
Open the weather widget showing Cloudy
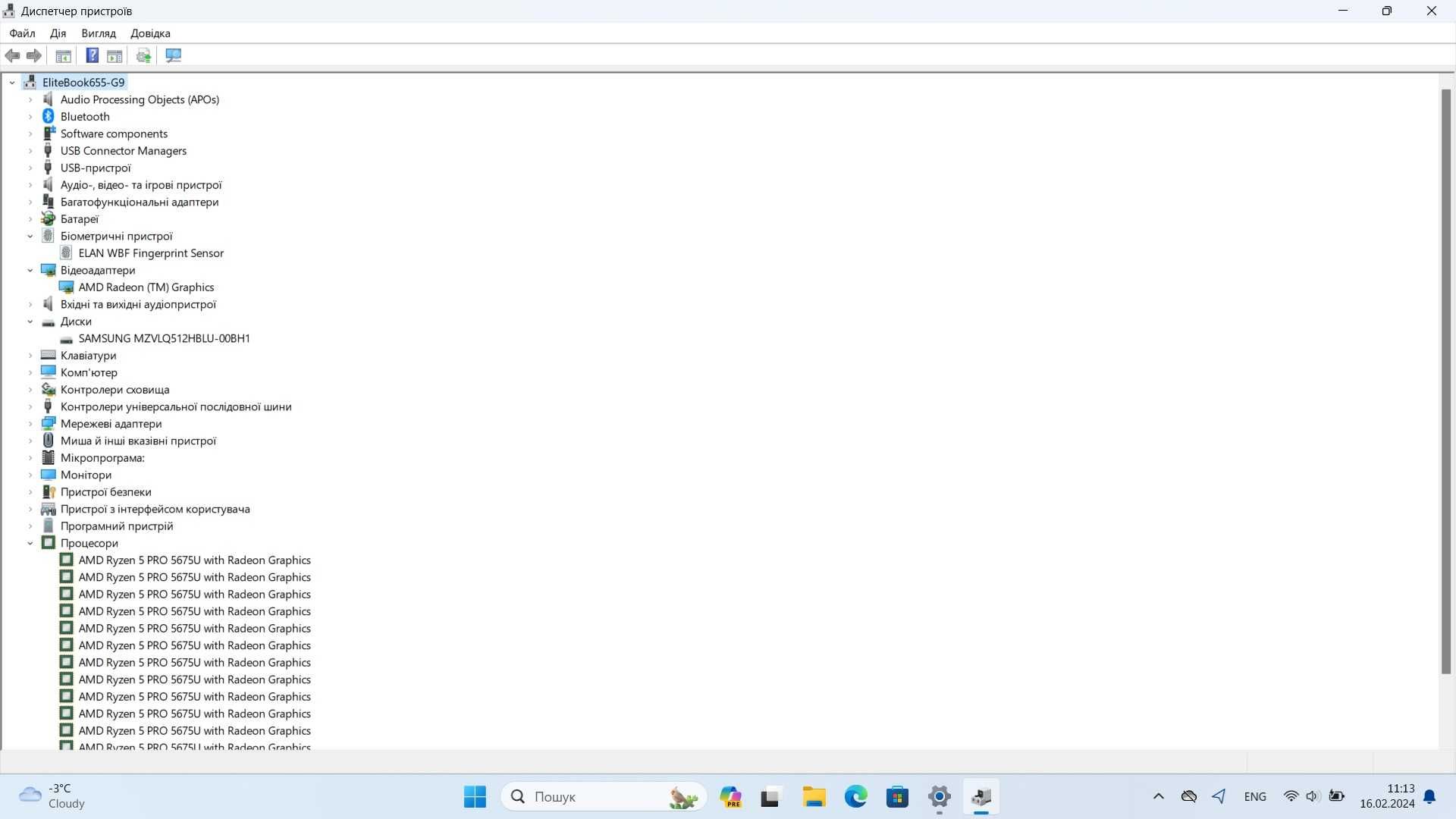[52, 796]
